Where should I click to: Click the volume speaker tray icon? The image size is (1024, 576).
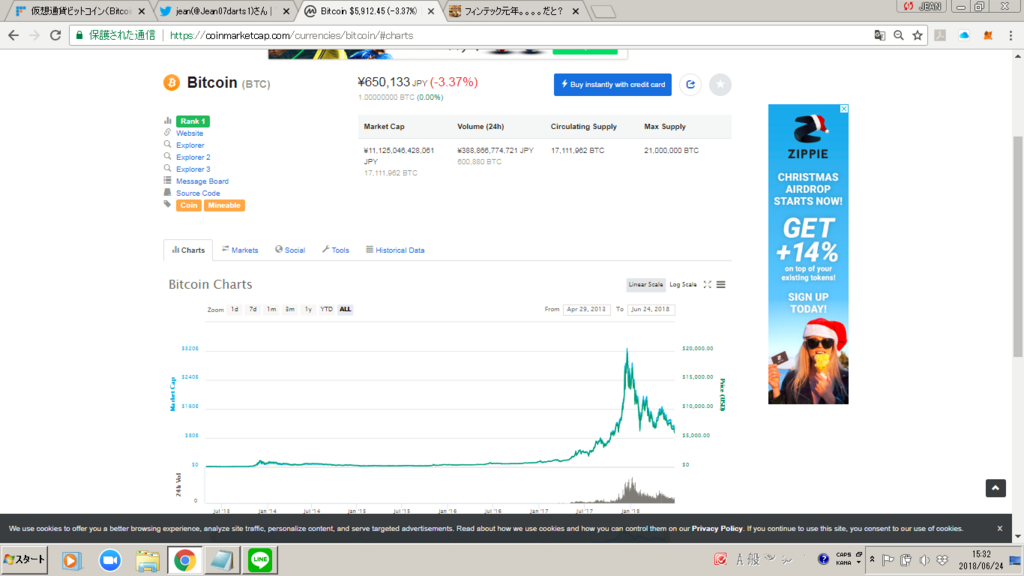click(x=924, y=560)
